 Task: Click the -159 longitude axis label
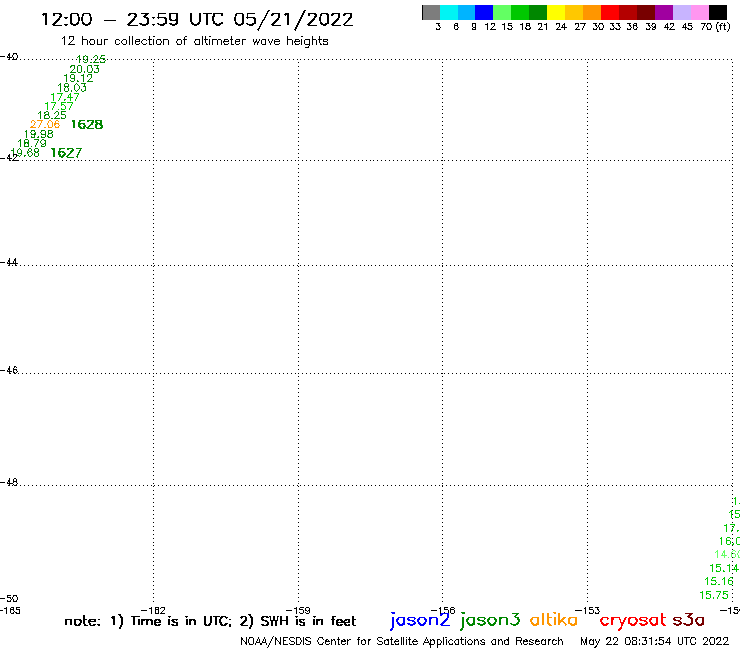click(298, 611)
